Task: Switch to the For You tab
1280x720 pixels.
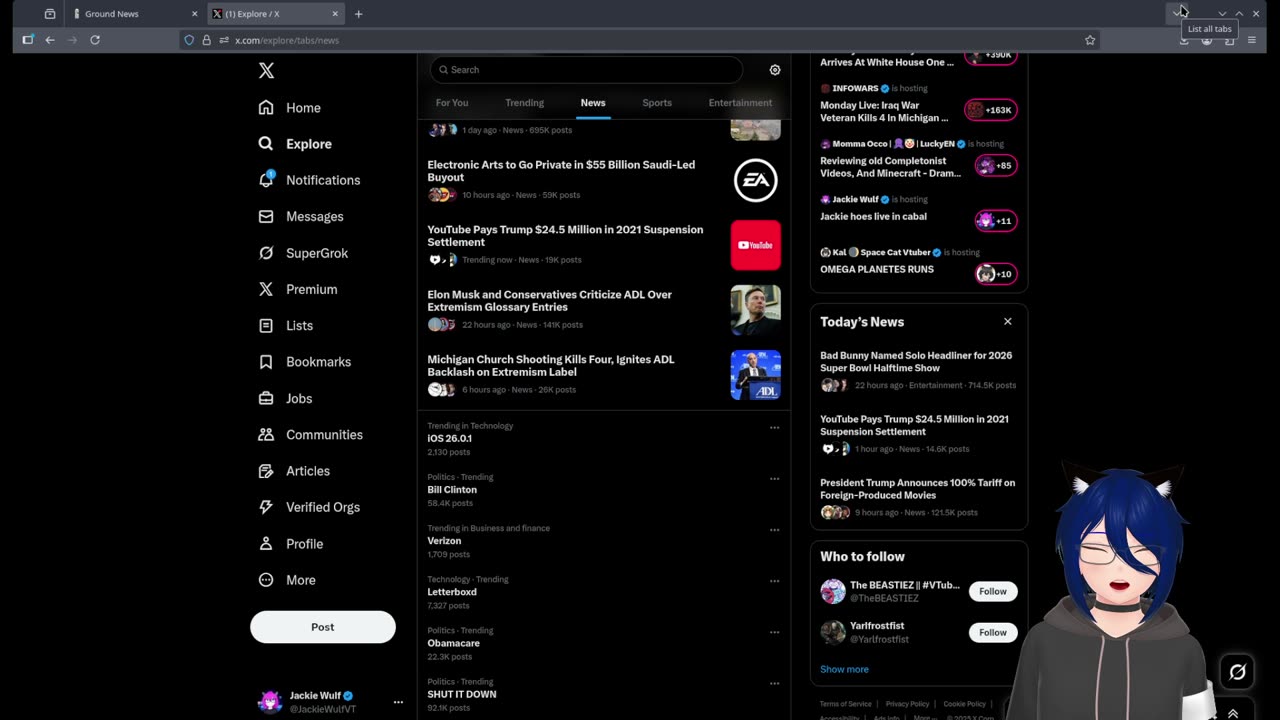Action: [452, 103]
